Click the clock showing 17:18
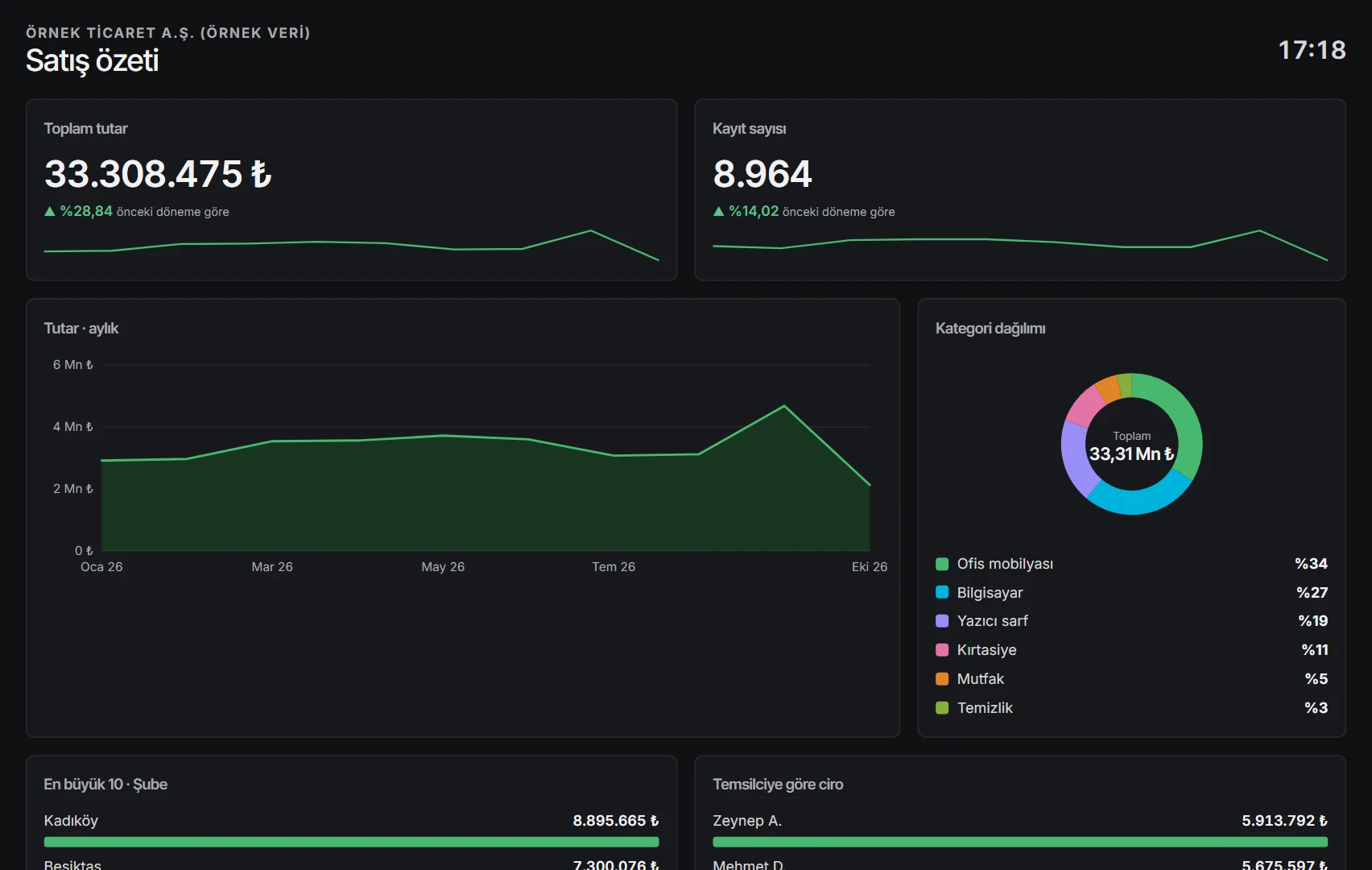 (1312, 50)
